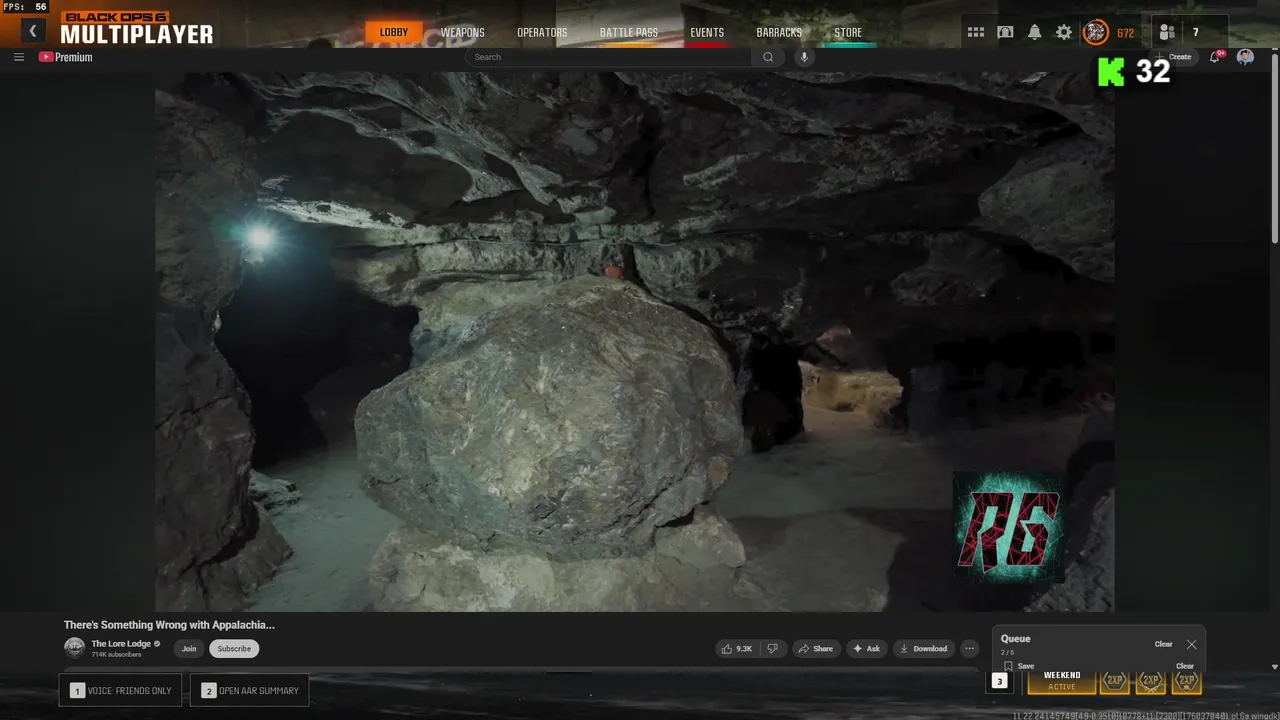The width and height of the screenshot is (1280, 720).
Task: Go to YouTube Premium home logo
Action: [66, 57]
